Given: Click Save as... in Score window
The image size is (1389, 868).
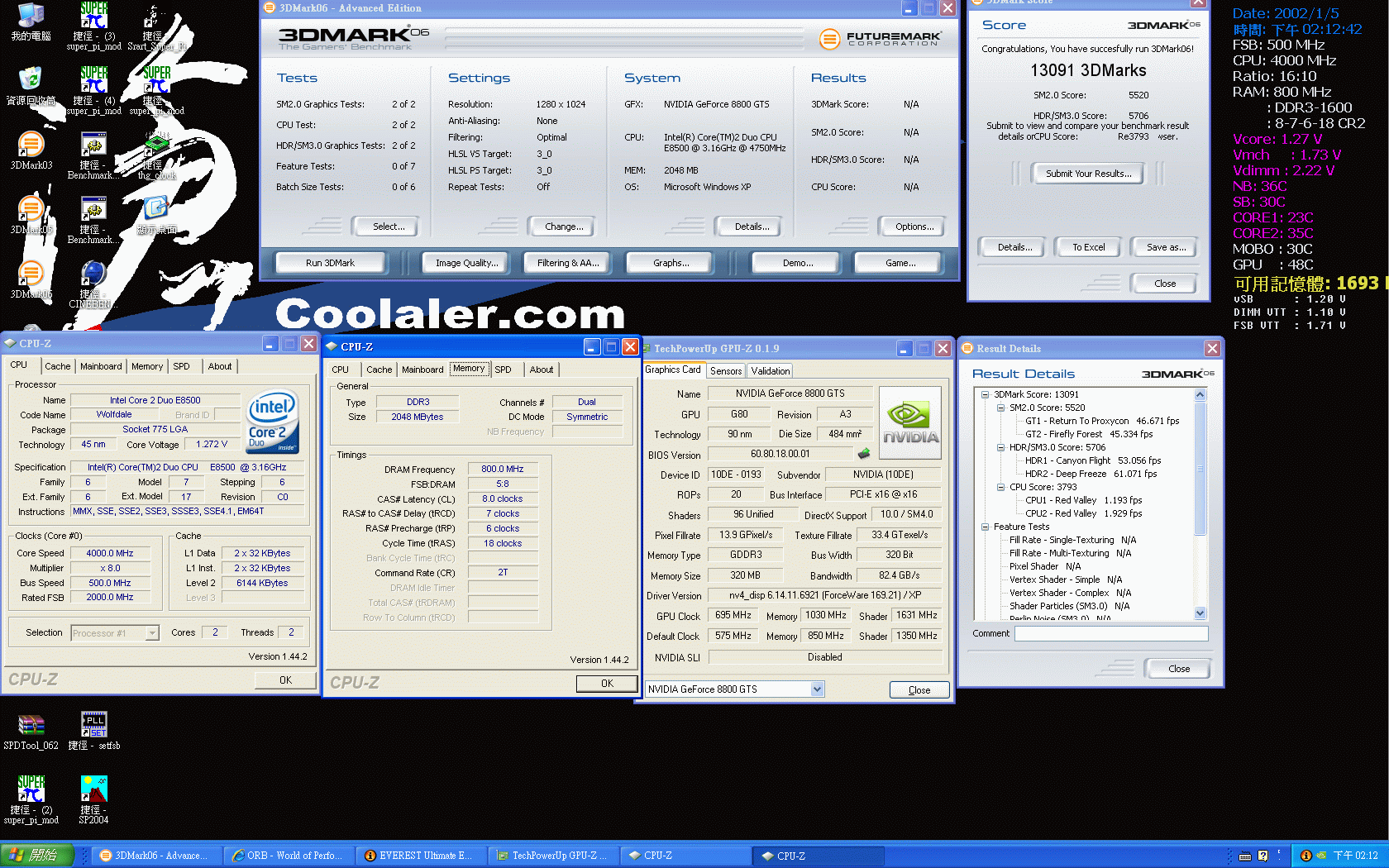Looking at the screenshot, I should click(x=1166, y=247).
